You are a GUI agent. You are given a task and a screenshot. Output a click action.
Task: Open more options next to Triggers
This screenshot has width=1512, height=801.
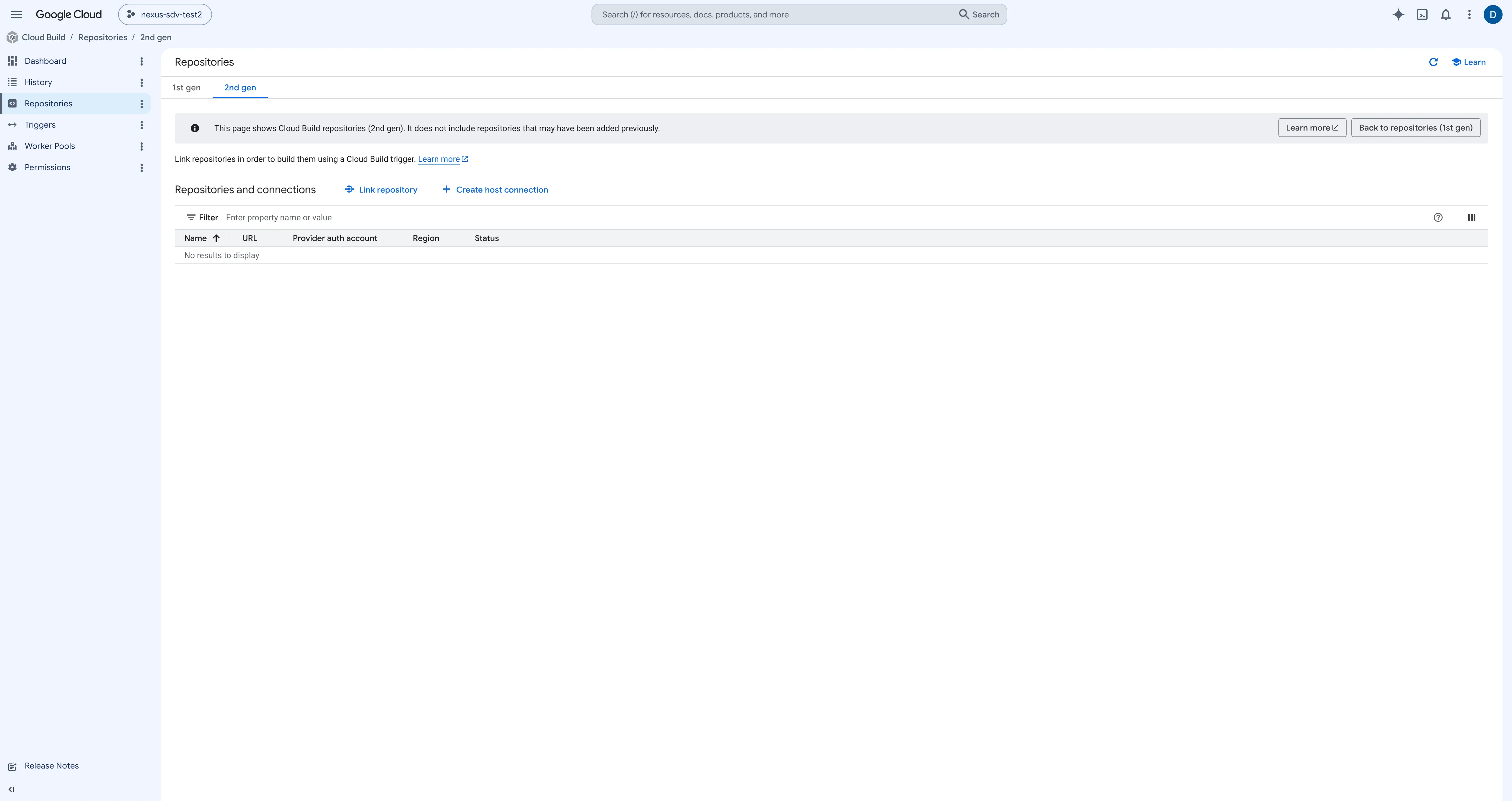[141, 125]
